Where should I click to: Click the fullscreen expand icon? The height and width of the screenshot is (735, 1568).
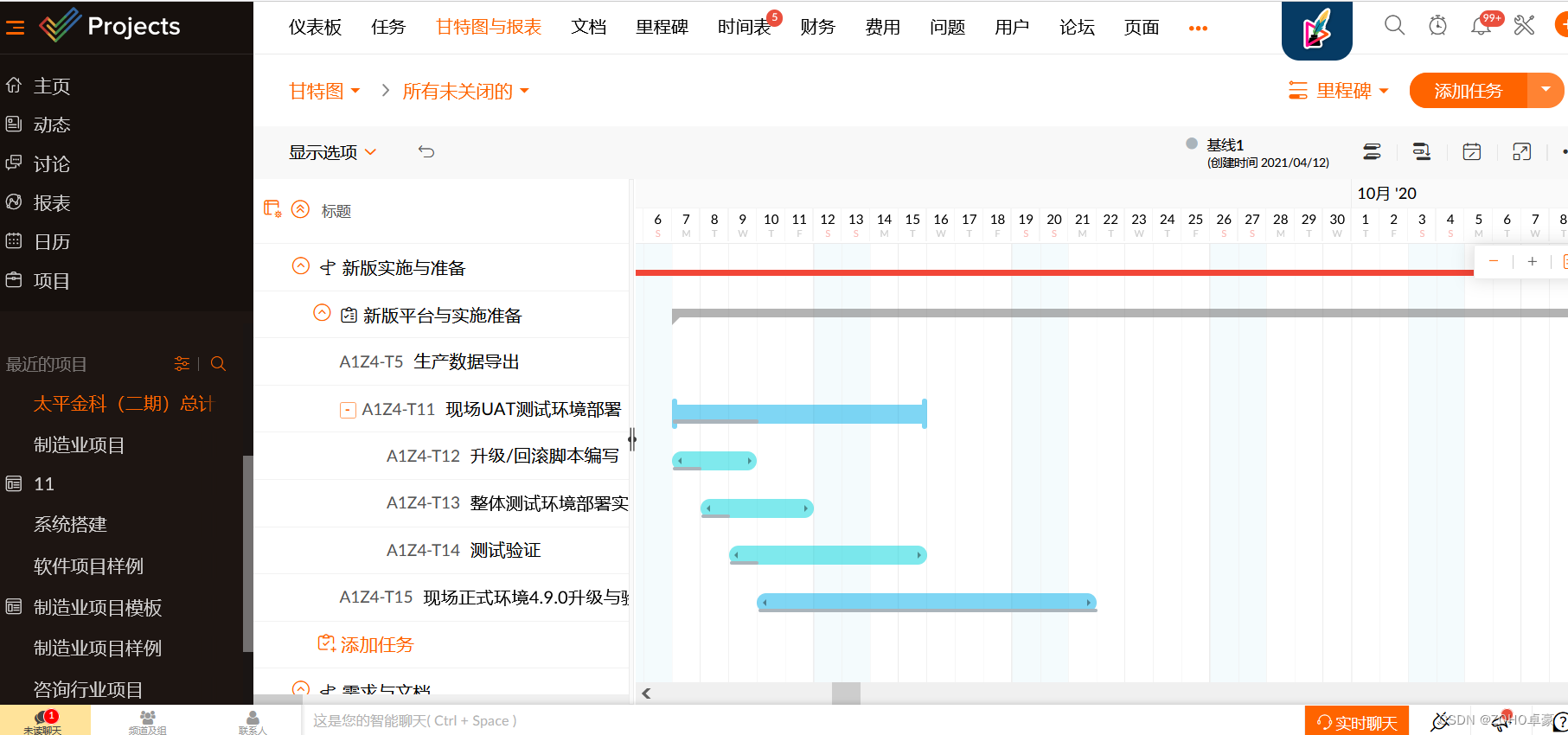tap(1521, 152)
